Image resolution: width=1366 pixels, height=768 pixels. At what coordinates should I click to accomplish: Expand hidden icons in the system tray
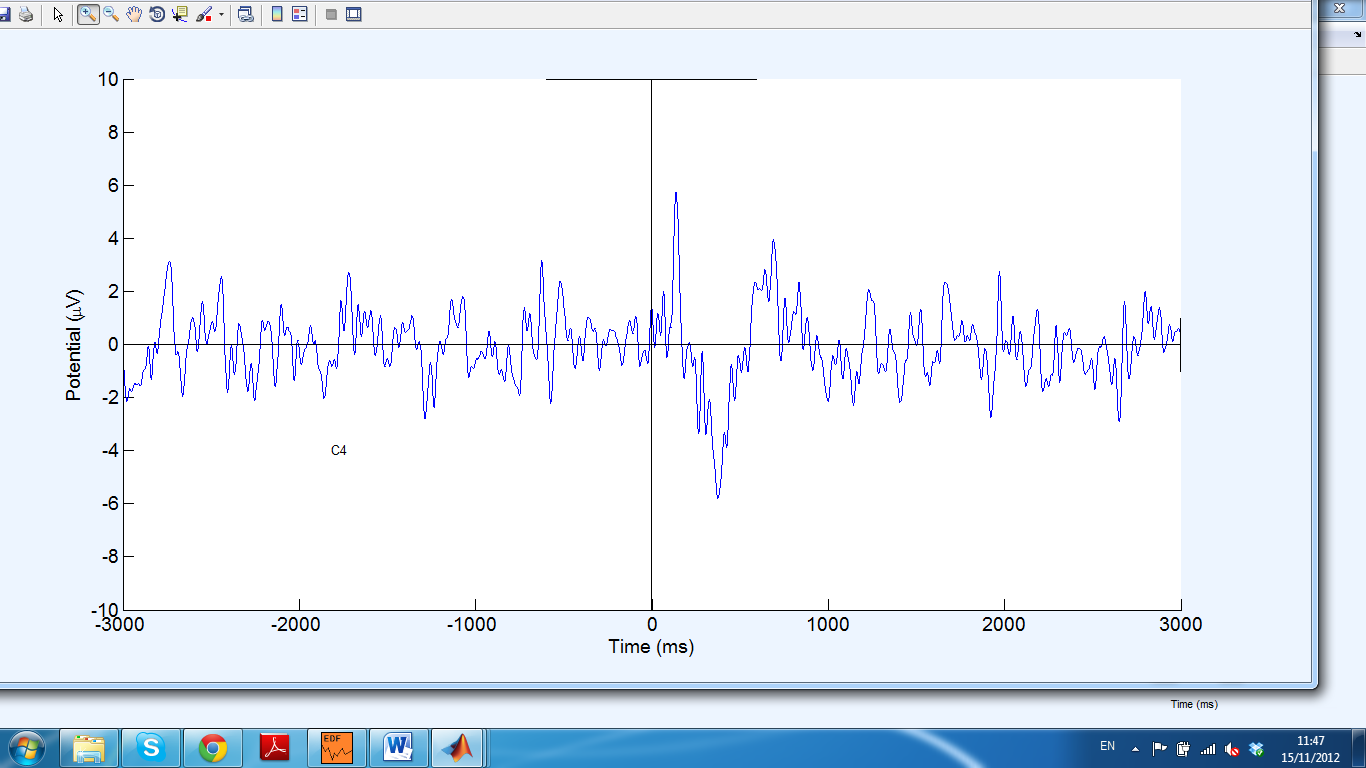click(1136, 748)
